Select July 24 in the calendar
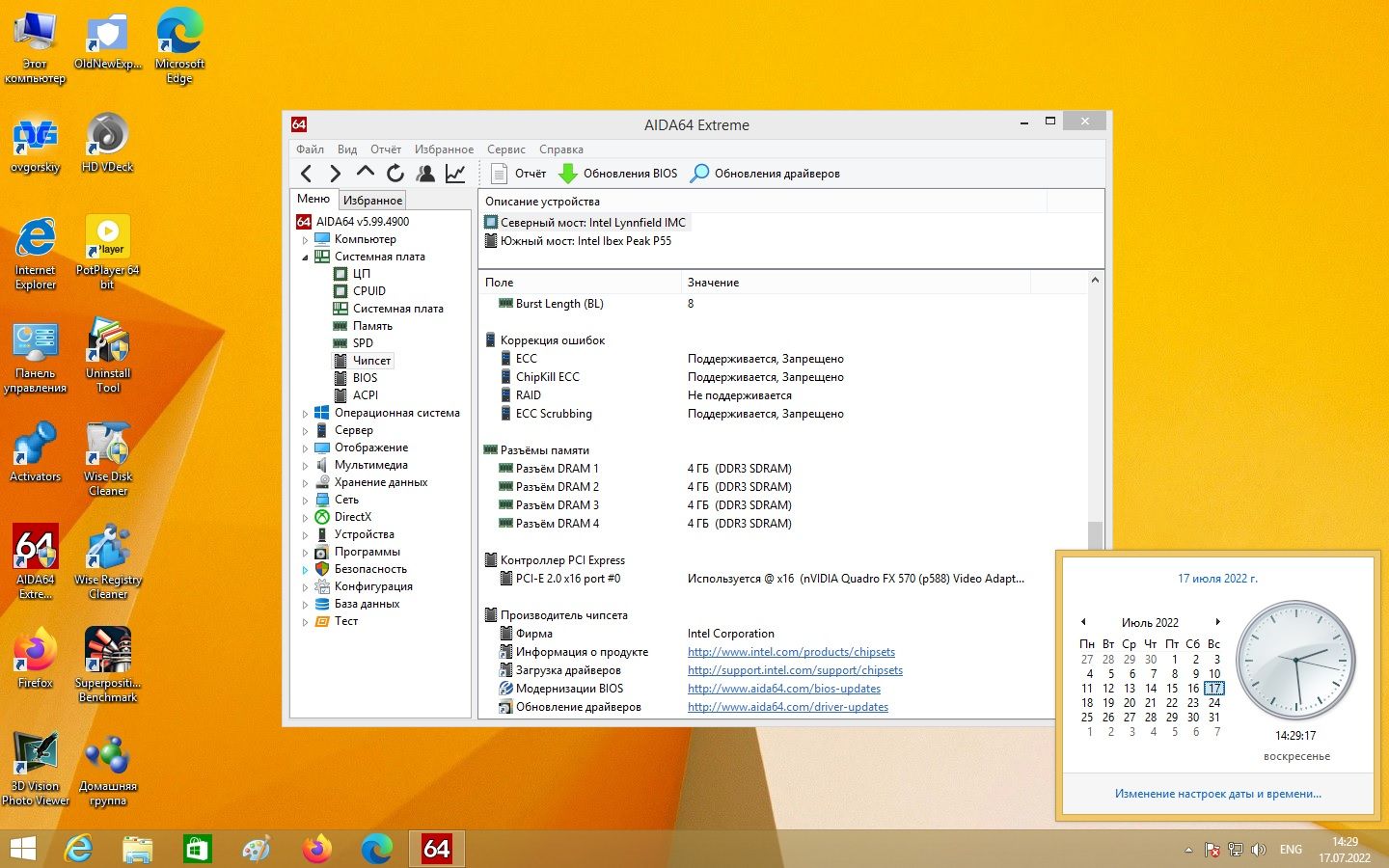The width and height of the screenshot is (1389, 868). click(x=1214, y=703)
